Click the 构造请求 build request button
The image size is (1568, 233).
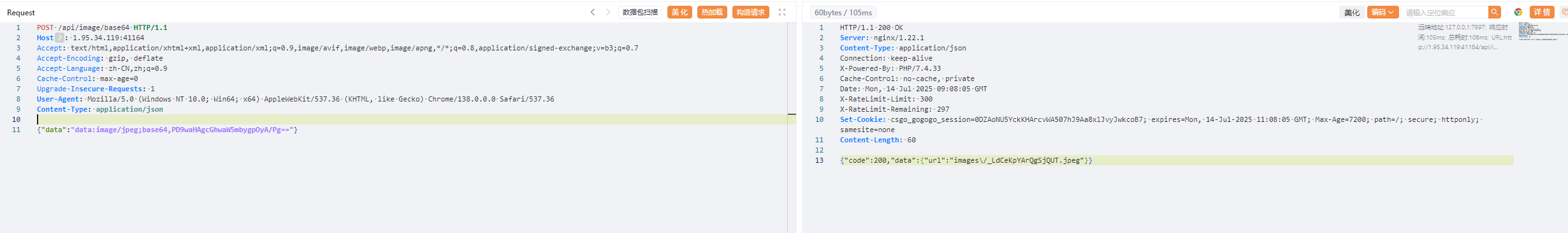pos(751,12)
